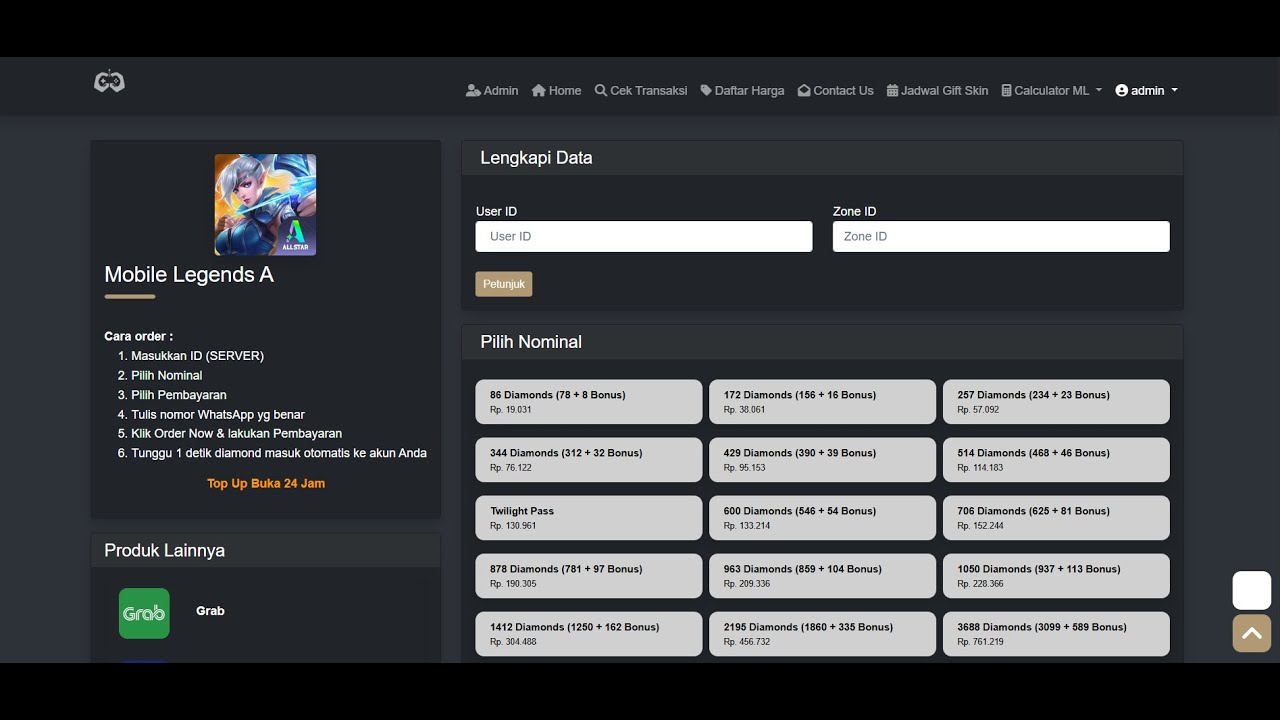Screen dimensions: 1280x720
Task: Click the scroll-to-top arrow button
Action: (1252, 633)
